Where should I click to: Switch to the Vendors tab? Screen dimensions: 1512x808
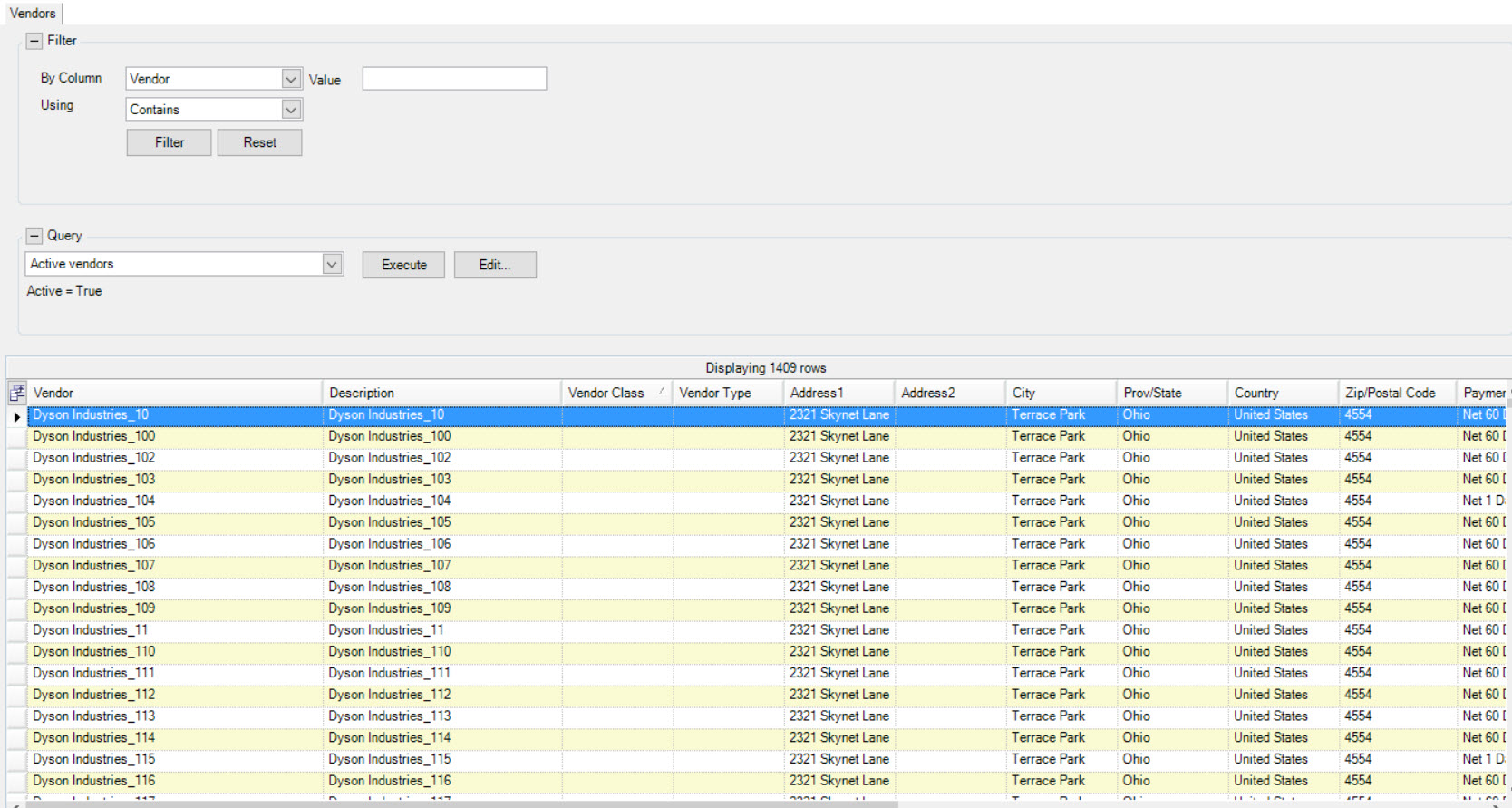click(33, 14)
